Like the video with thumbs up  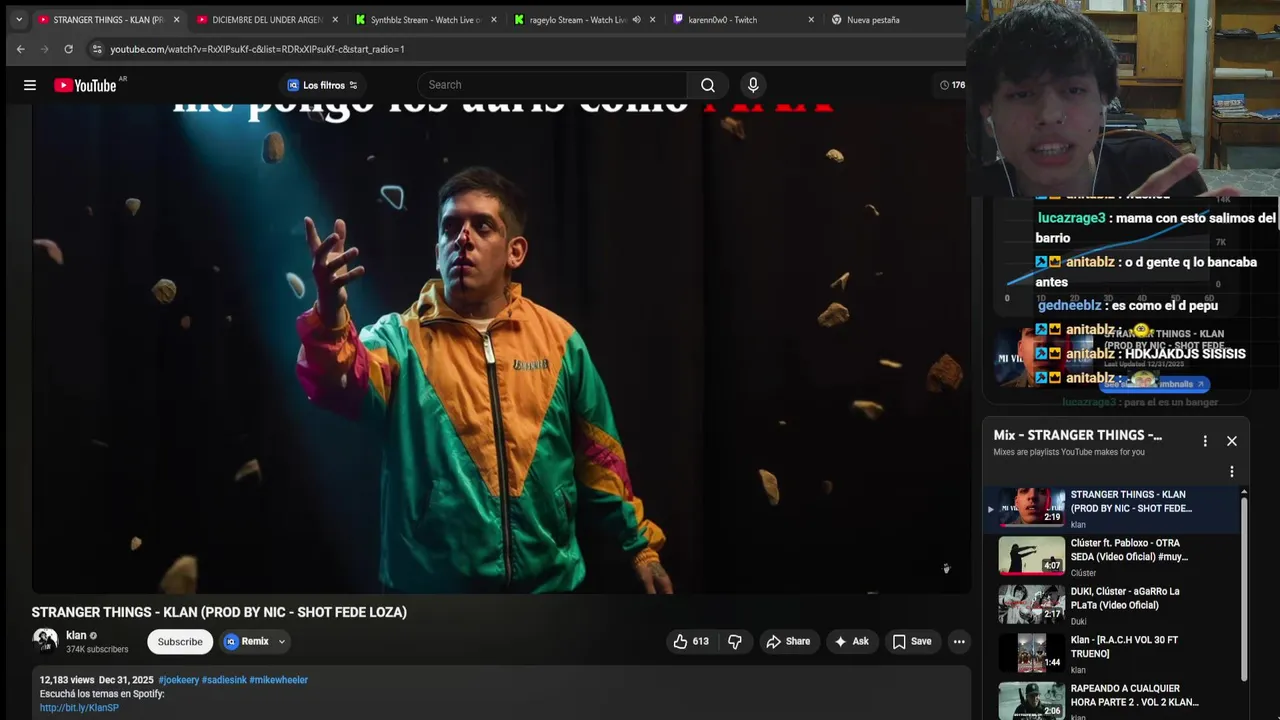tap(691, 642)
